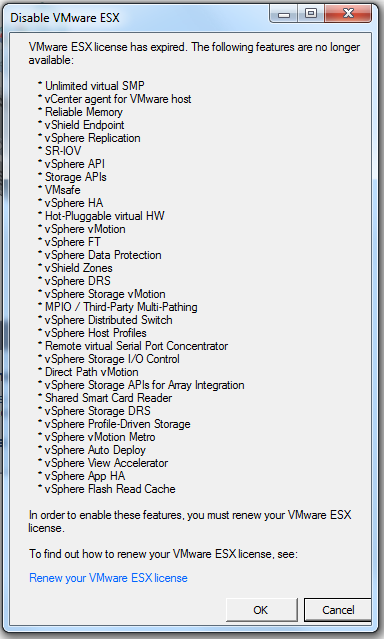Select the vSphere Replication line
384x639 pixels.
pyautogui.click(x=93, y=138)
